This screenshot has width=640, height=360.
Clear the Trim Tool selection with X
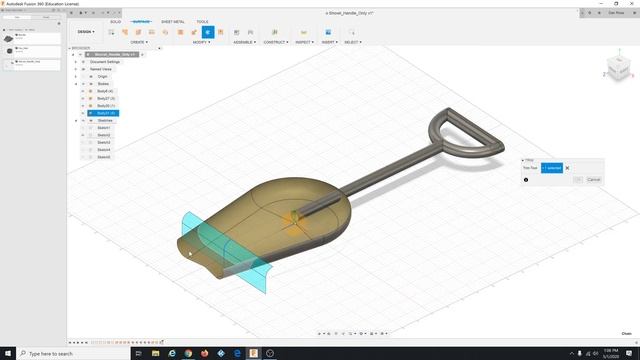tap(567, 168)
